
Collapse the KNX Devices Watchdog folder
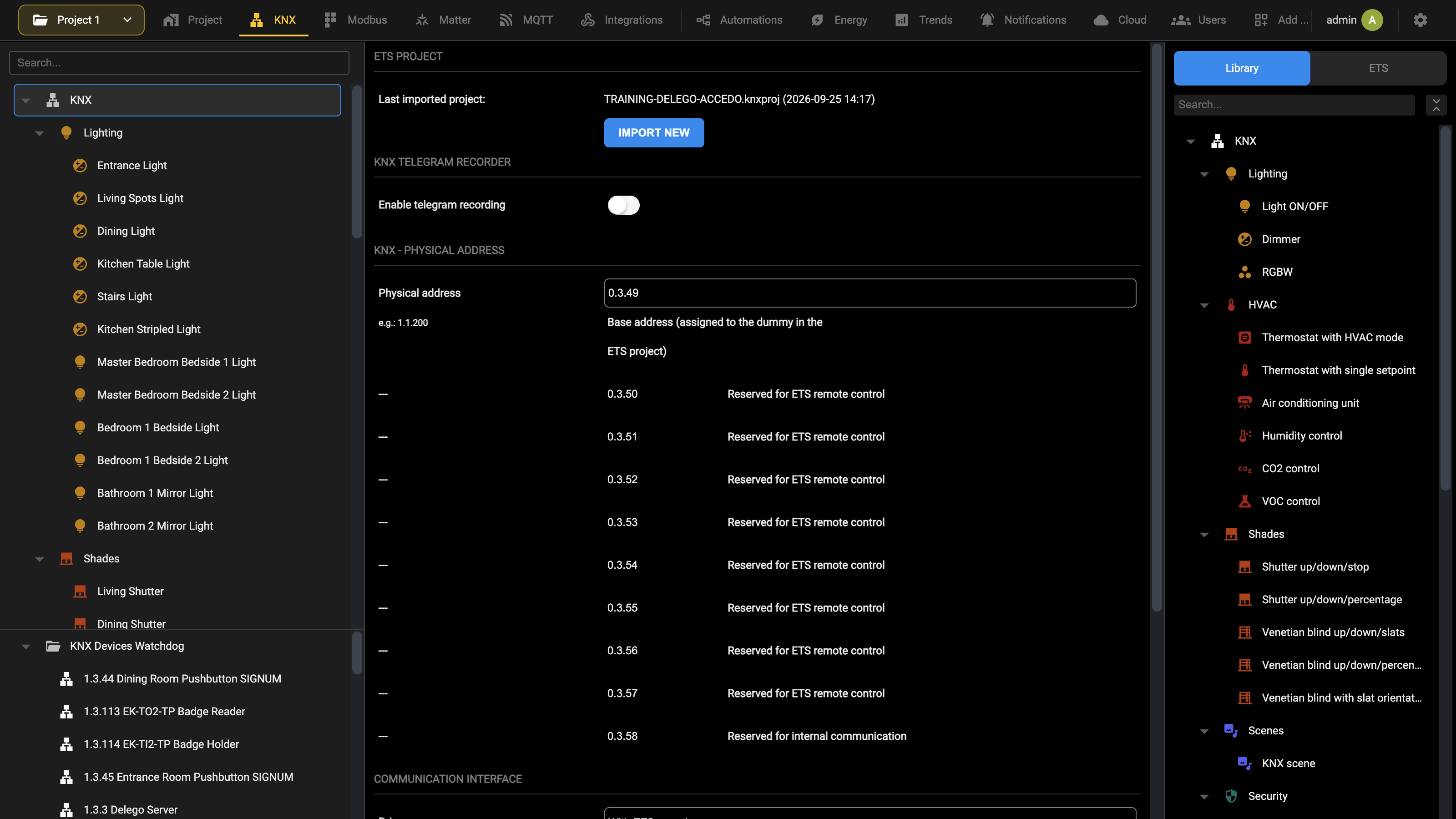[26, 647]
